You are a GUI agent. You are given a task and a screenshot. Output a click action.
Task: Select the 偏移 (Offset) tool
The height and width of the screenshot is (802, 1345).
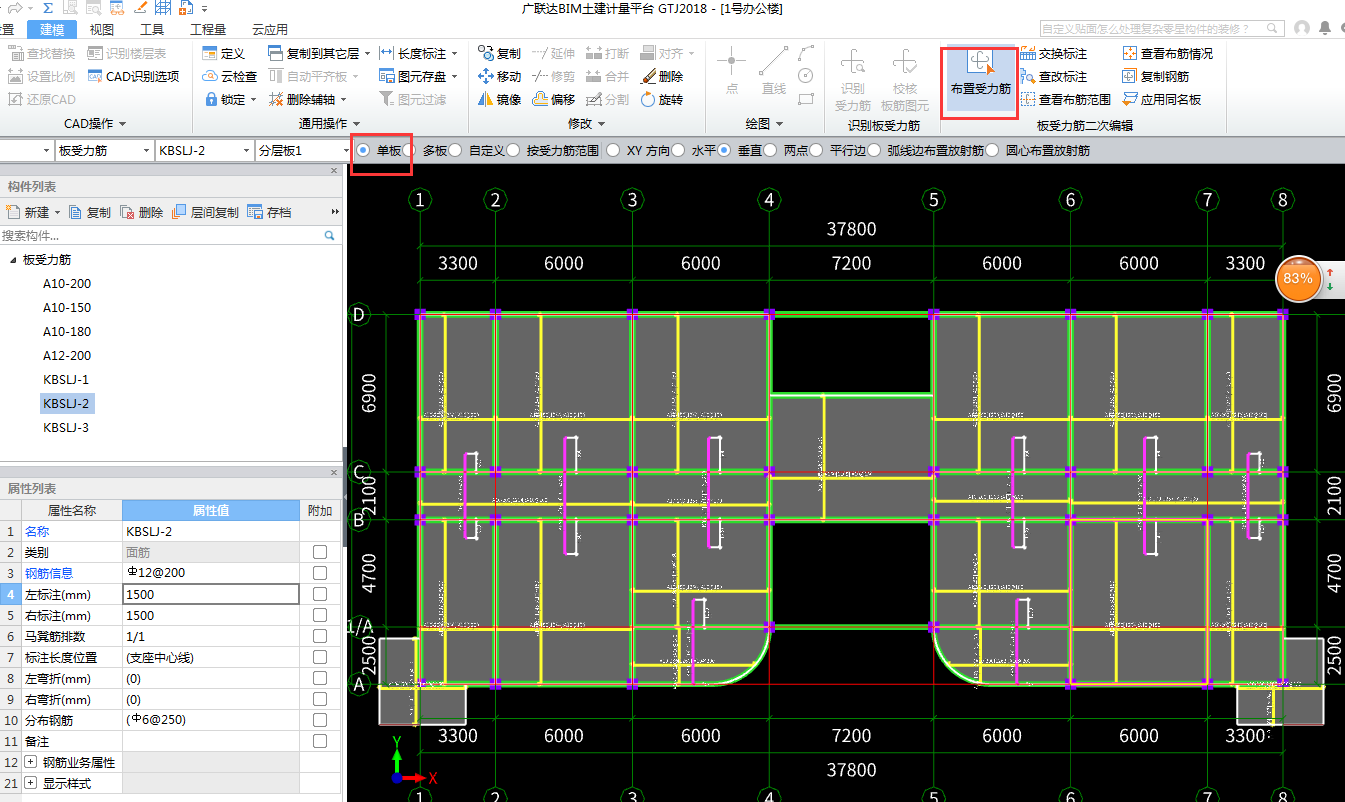coord(554,99)
